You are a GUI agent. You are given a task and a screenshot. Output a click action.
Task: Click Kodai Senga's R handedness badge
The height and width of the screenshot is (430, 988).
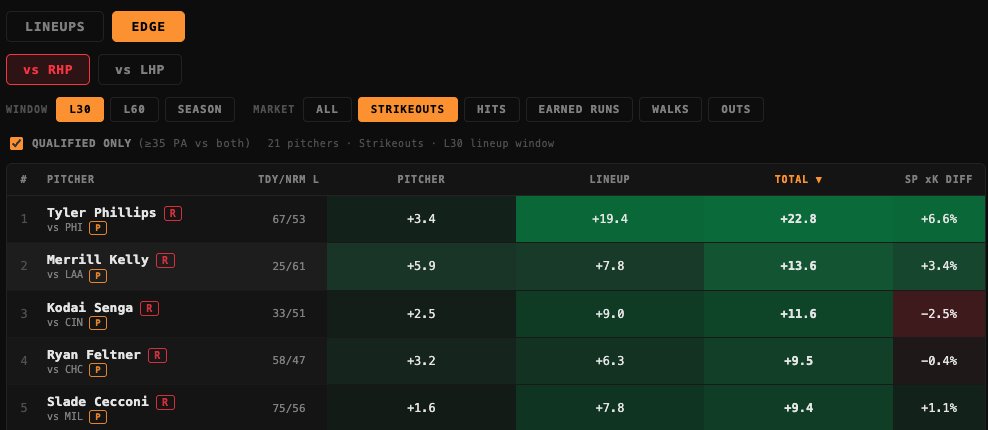pyautogui.click(x=149, y=308)
